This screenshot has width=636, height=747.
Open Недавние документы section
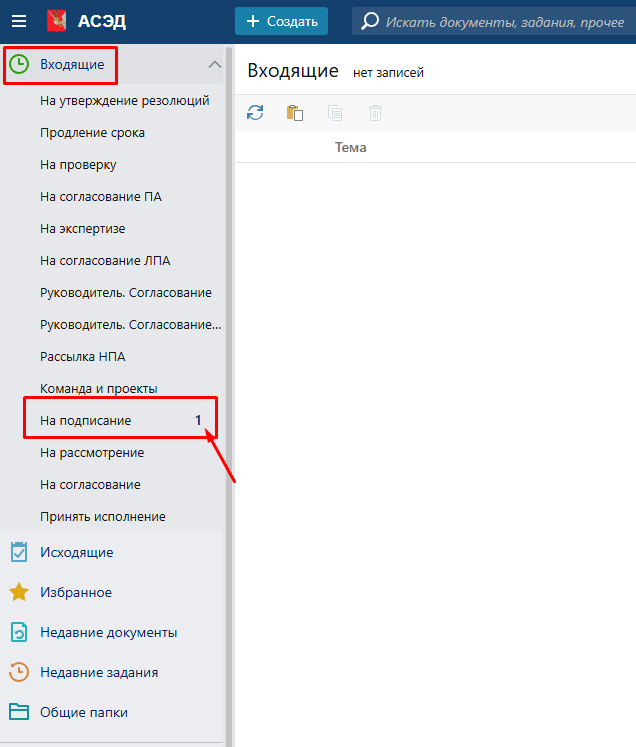click(108, 632)
